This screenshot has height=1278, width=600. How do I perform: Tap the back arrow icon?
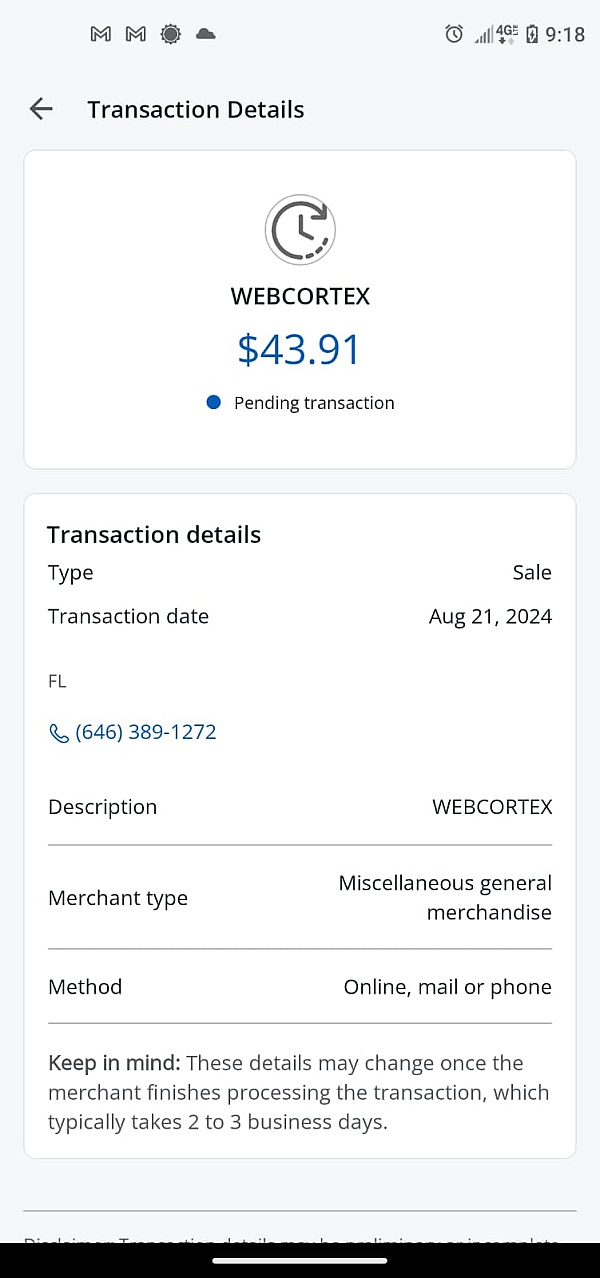click(41, 109)
